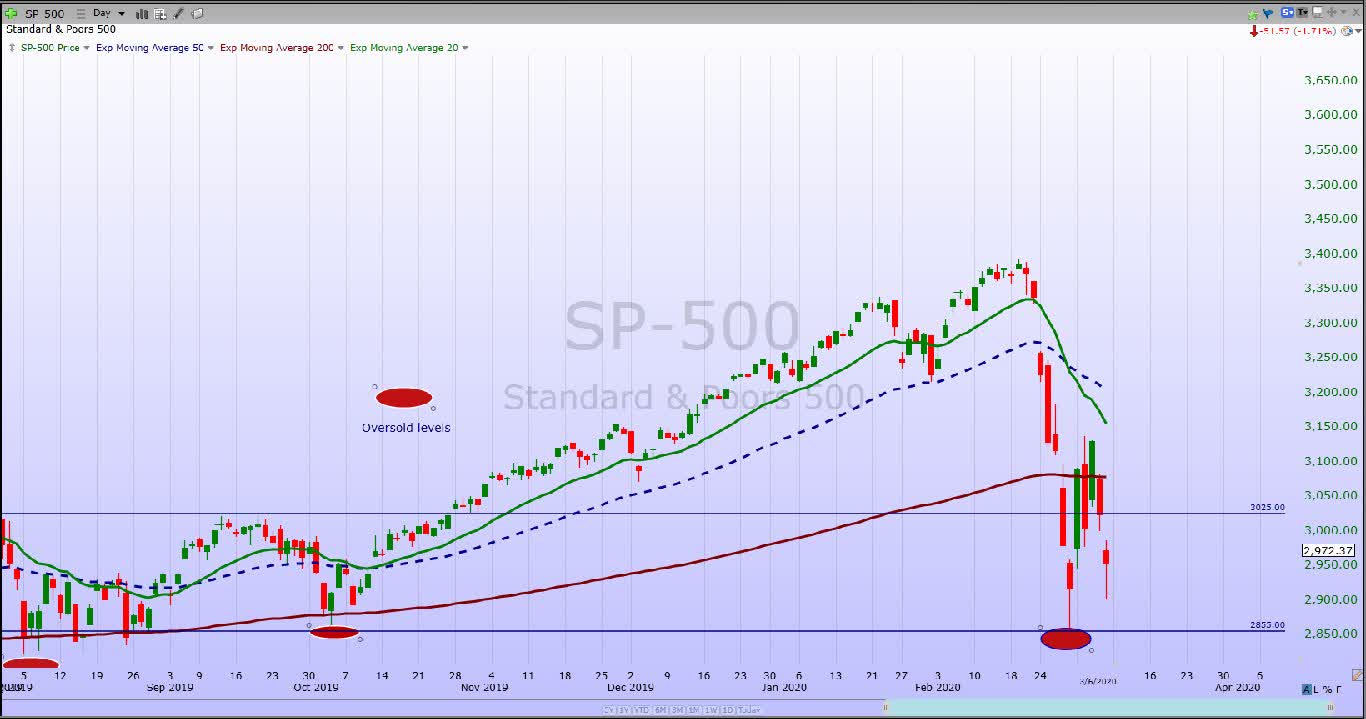The height and width of the screenshot is (719, 1366).
Task: Open Exp Moving Average 20 legend dropdown
Action: click(x=465, y=47)
